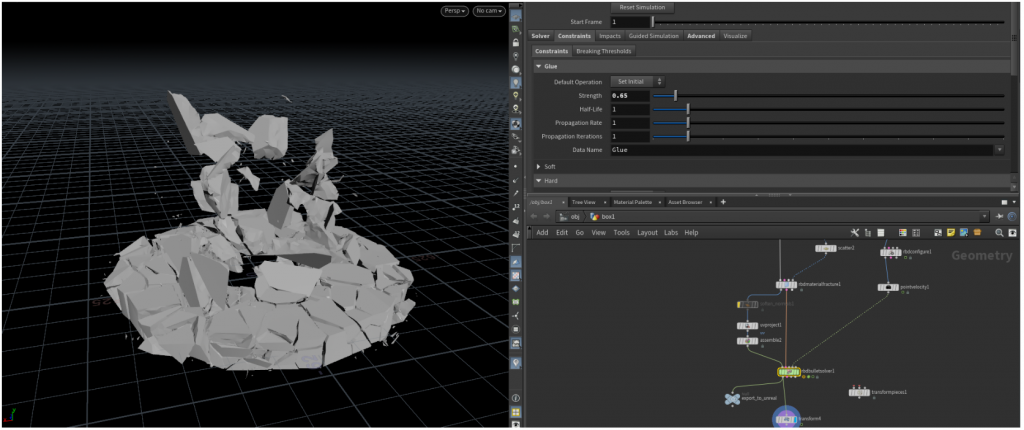
Task: Click the blue circle icon in path bar
Action: (1012, 217)
